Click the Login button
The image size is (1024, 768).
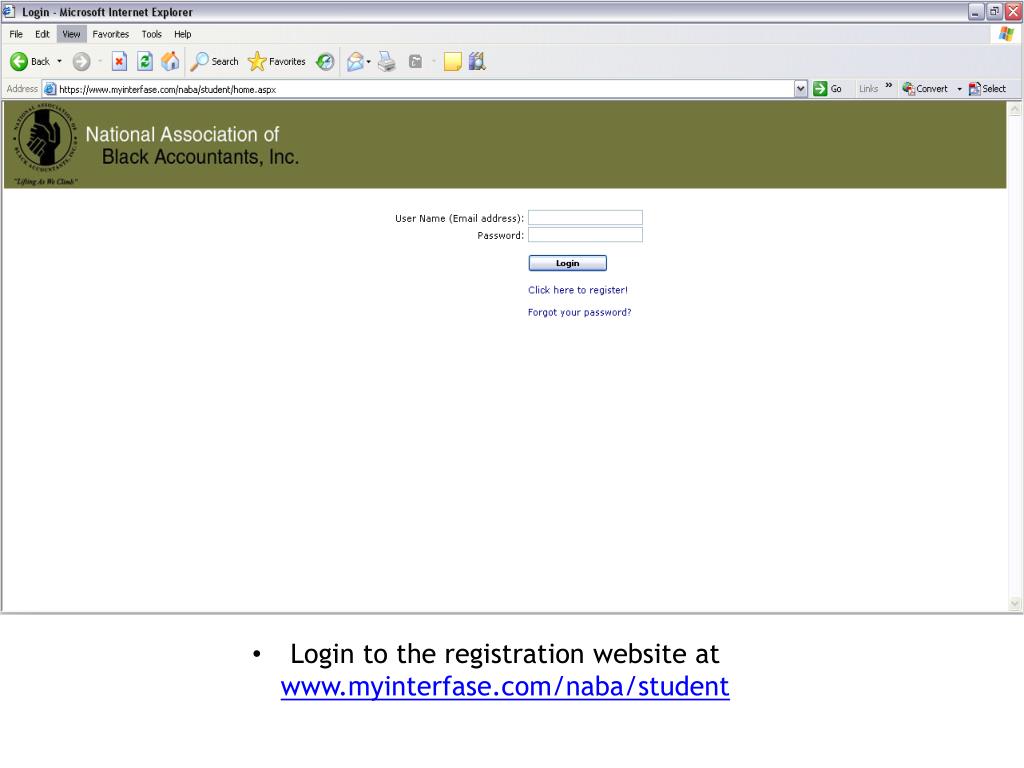pyautogui.click(x=568, y=263)
